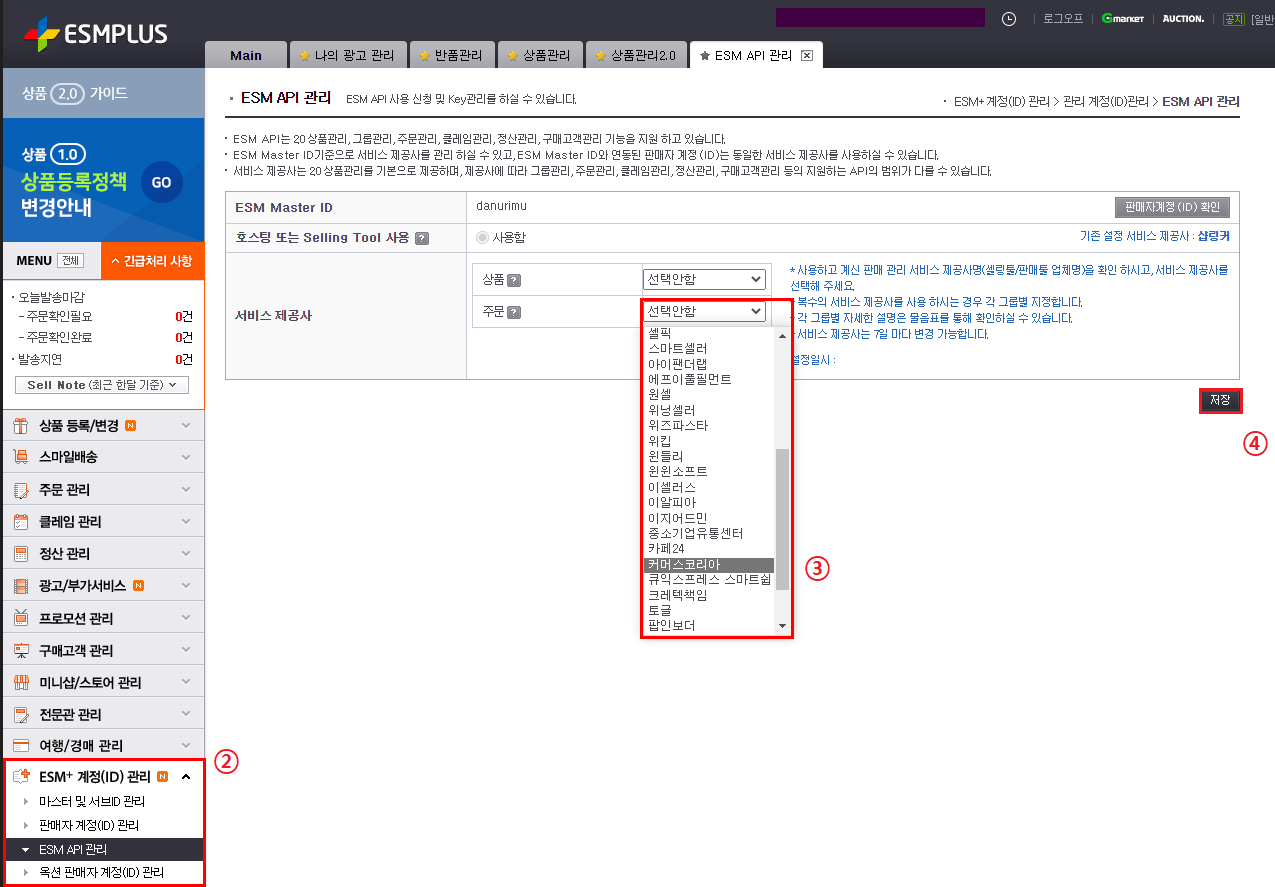Click the help icon next to 상품

point(514,280)
